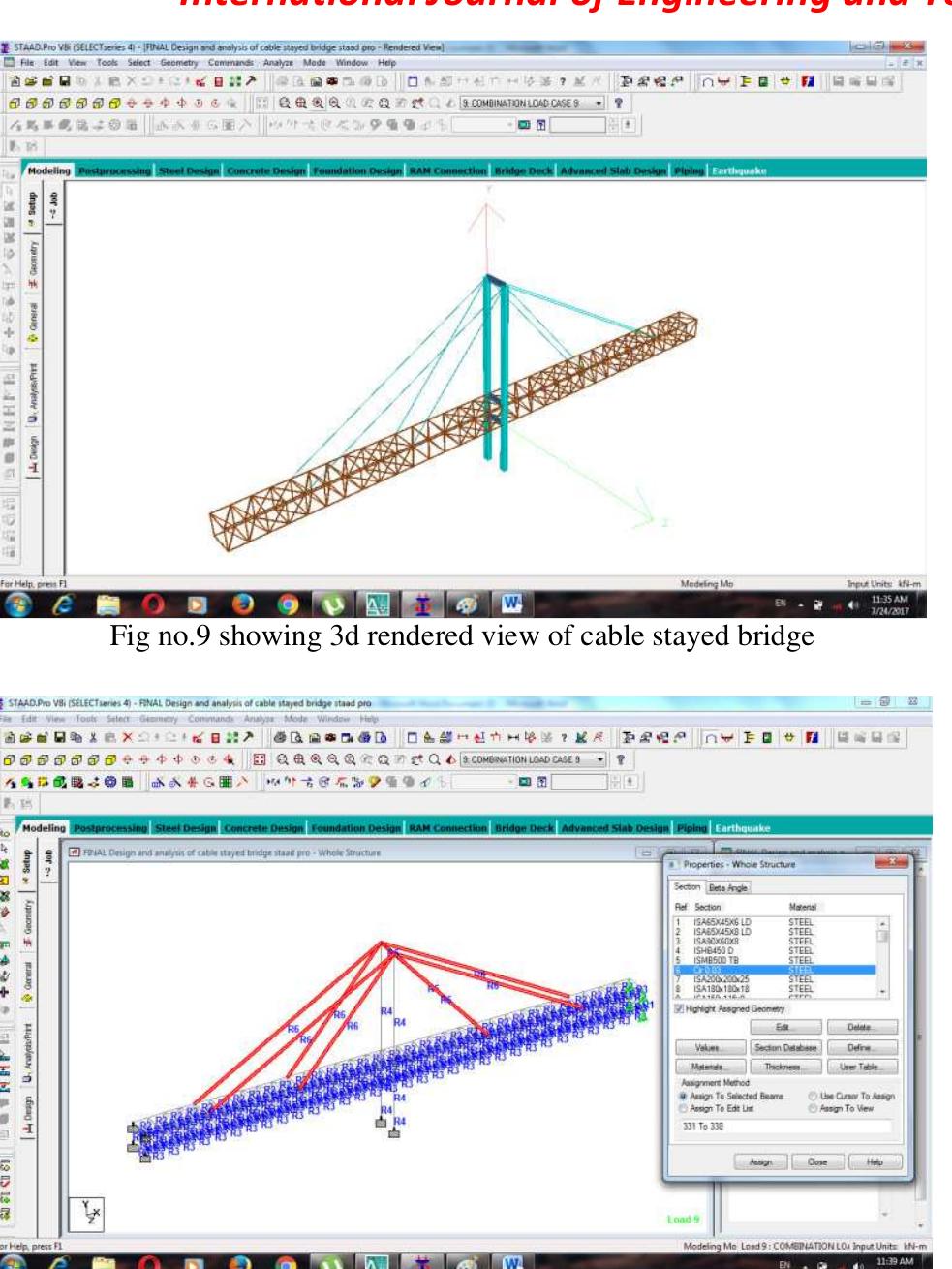
Task: Click red X delete icon in lower toolbar
Action: point(127,739)
